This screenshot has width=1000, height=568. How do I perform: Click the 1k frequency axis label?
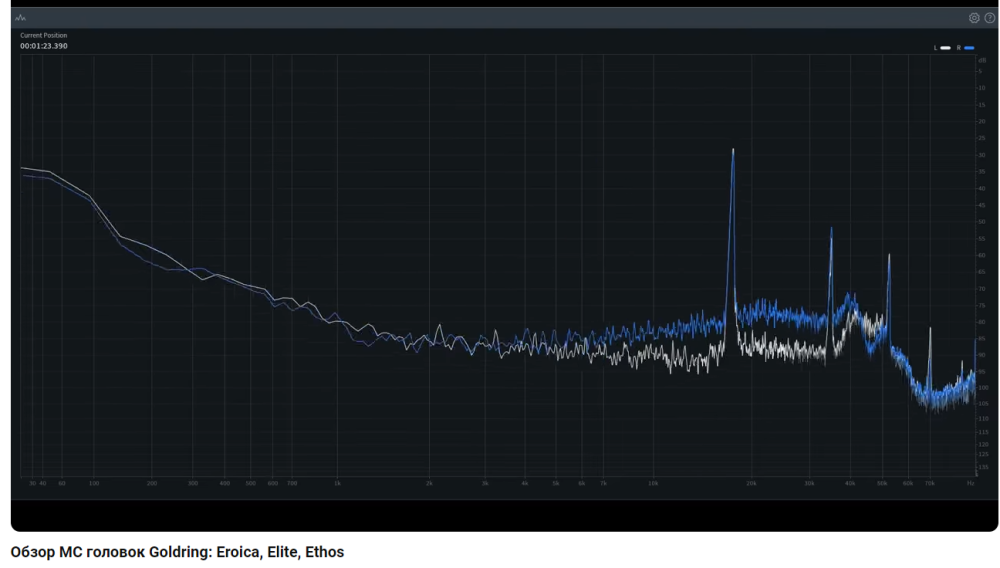[x=337, y=483]
